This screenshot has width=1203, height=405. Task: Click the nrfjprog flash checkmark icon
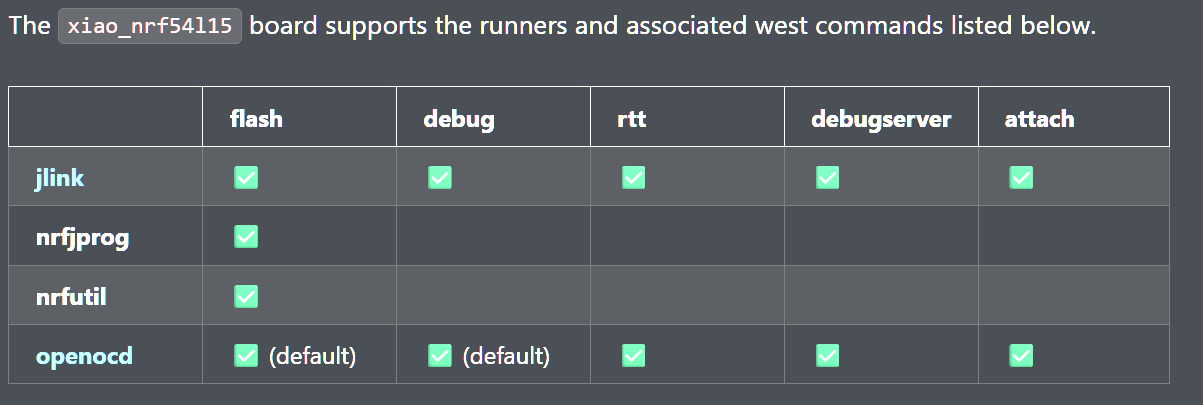246,237
